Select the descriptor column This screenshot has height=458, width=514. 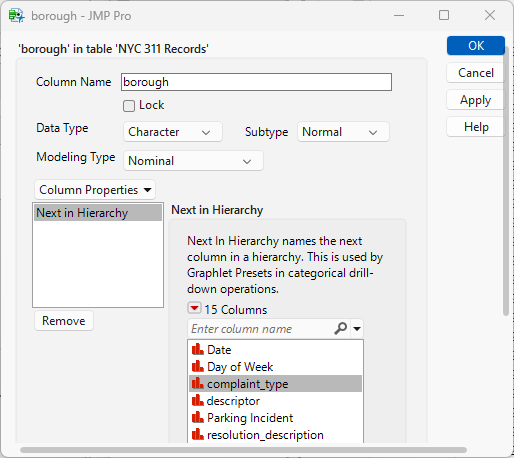pyautogui.click(x=275, y=401)
